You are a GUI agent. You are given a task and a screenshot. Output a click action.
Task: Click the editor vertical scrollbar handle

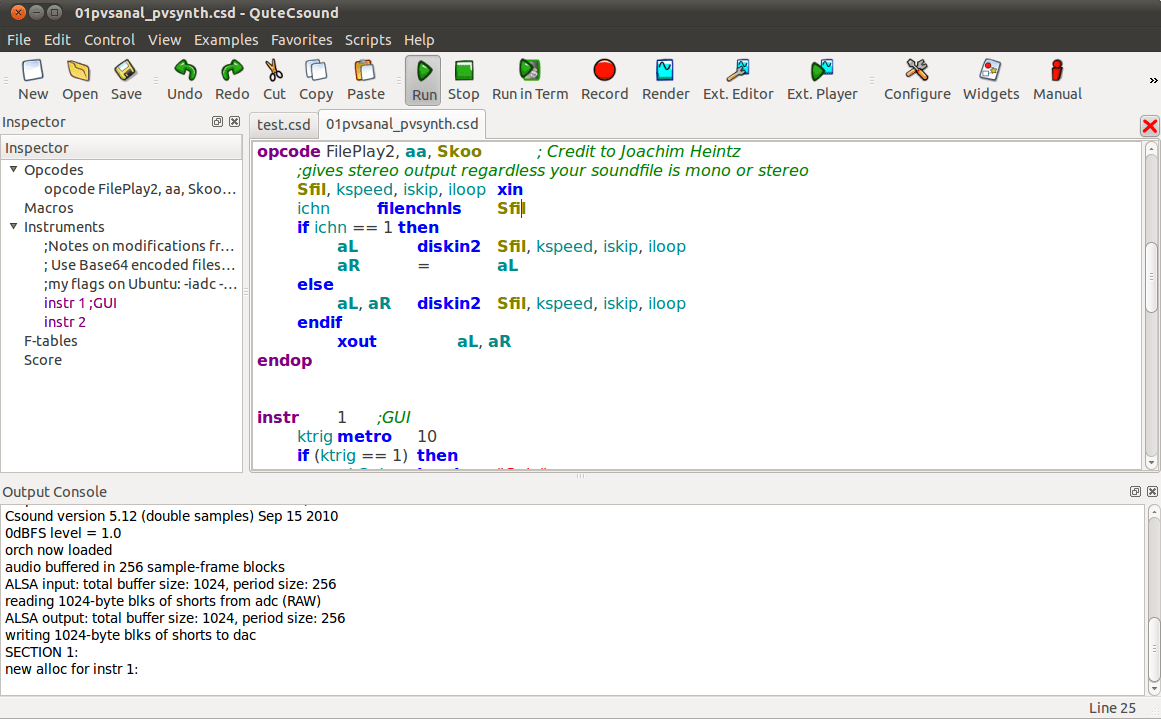[x=1151, y=277]
